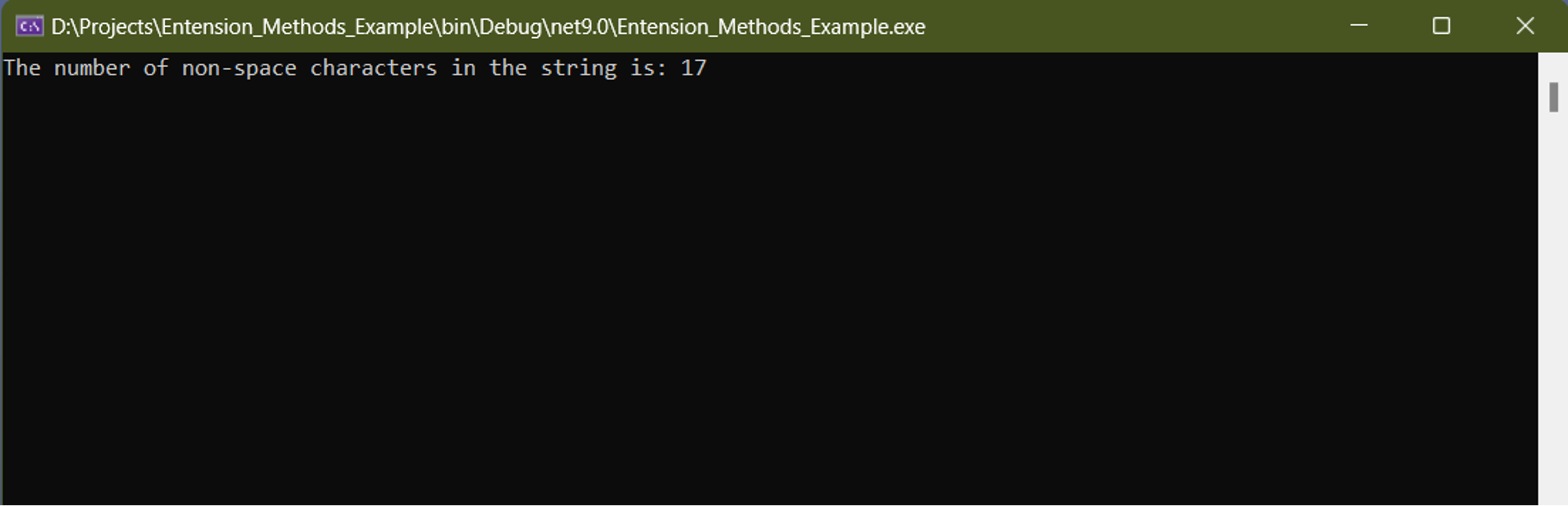Click the number 17 in the console output

pos(694,67)
